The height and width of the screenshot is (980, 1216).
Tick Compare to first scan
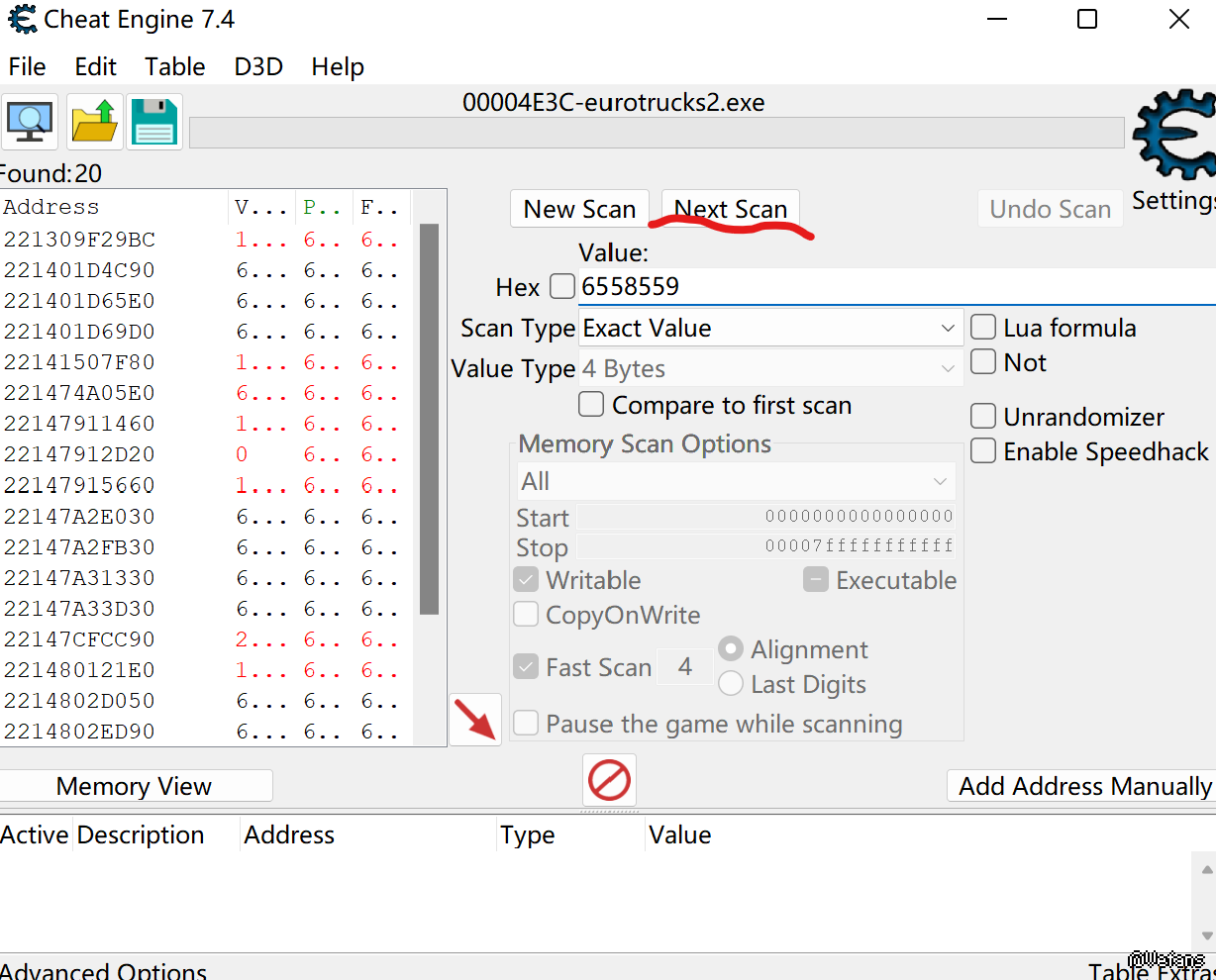point(591,405)
